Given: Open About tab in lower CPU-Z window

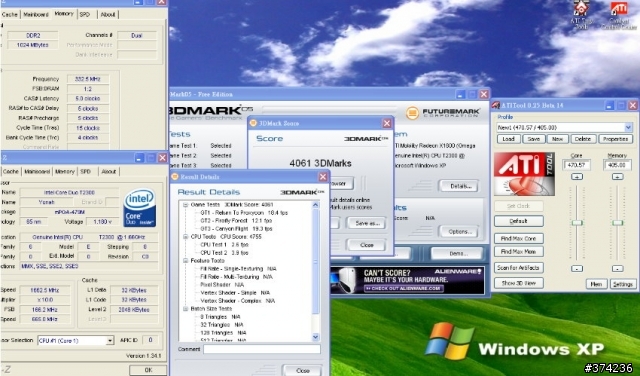Looking at the screenshot, I should pos(109,171).
